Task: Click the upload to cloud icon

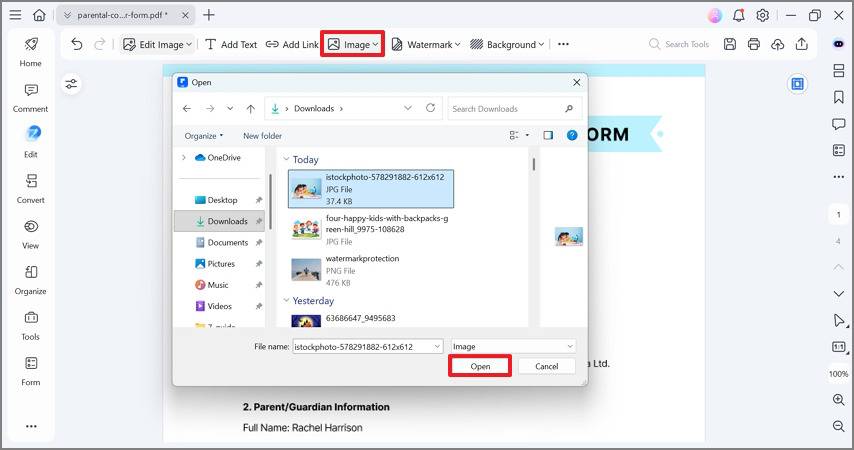Action: pyautogui.click(x=778, y=44)
